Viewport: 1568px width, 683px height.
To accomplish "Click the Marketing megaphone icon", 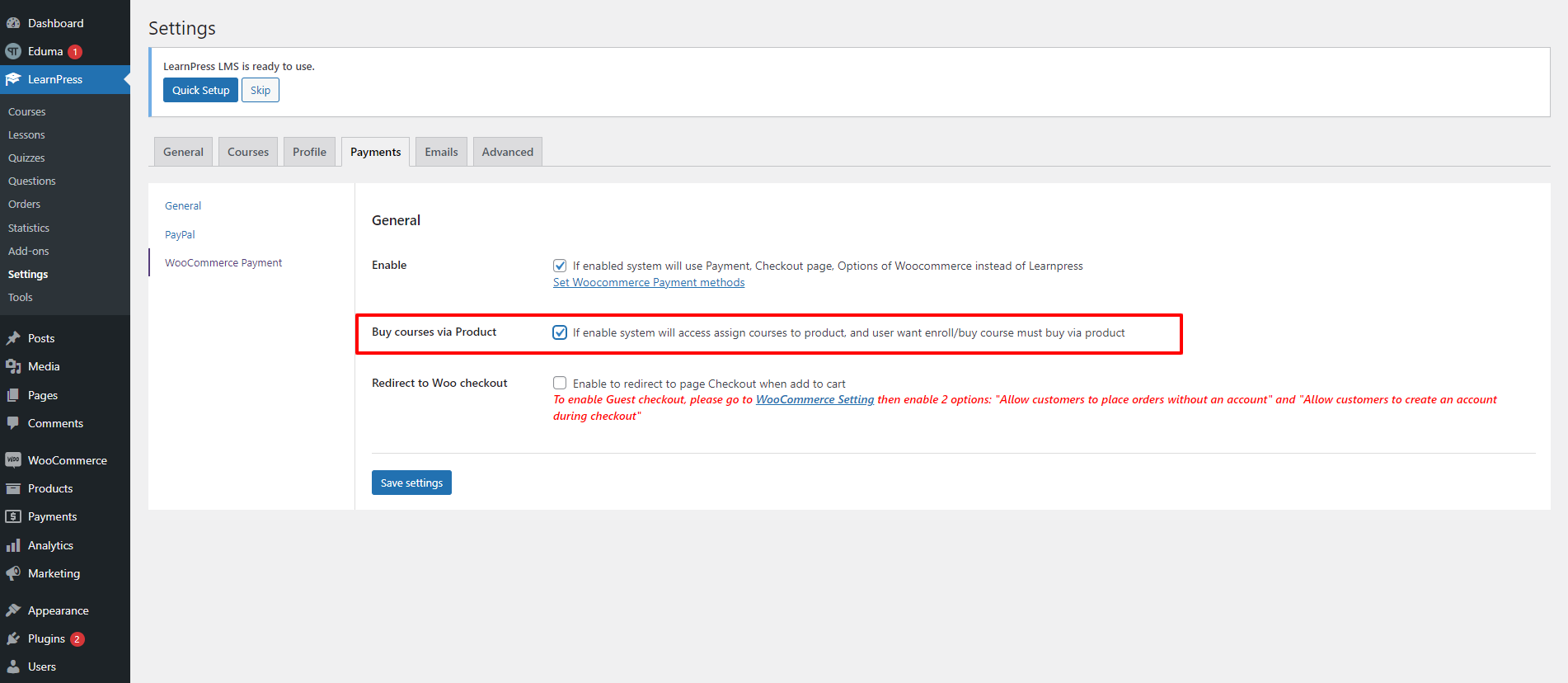I will pos(13,573).
